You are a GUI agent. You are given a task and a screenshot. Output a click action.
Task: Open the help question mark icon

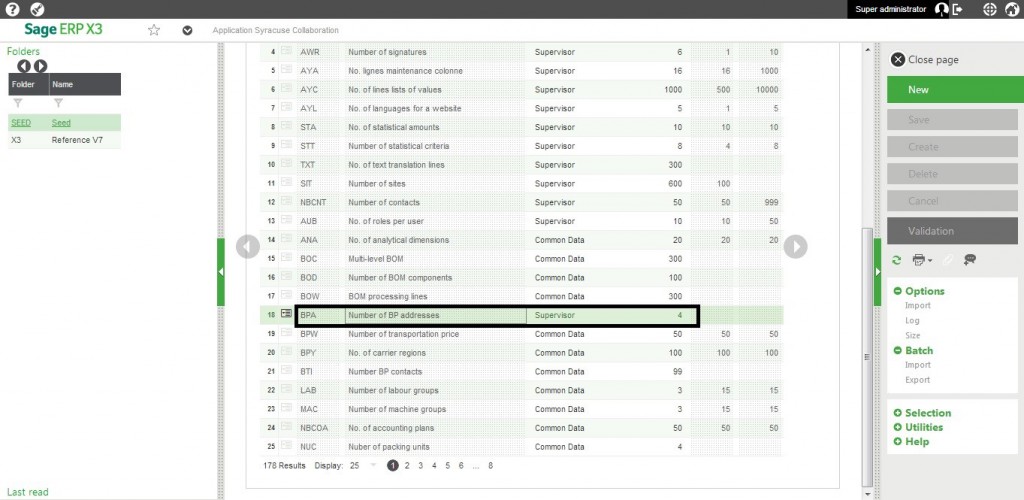(11, 9)
